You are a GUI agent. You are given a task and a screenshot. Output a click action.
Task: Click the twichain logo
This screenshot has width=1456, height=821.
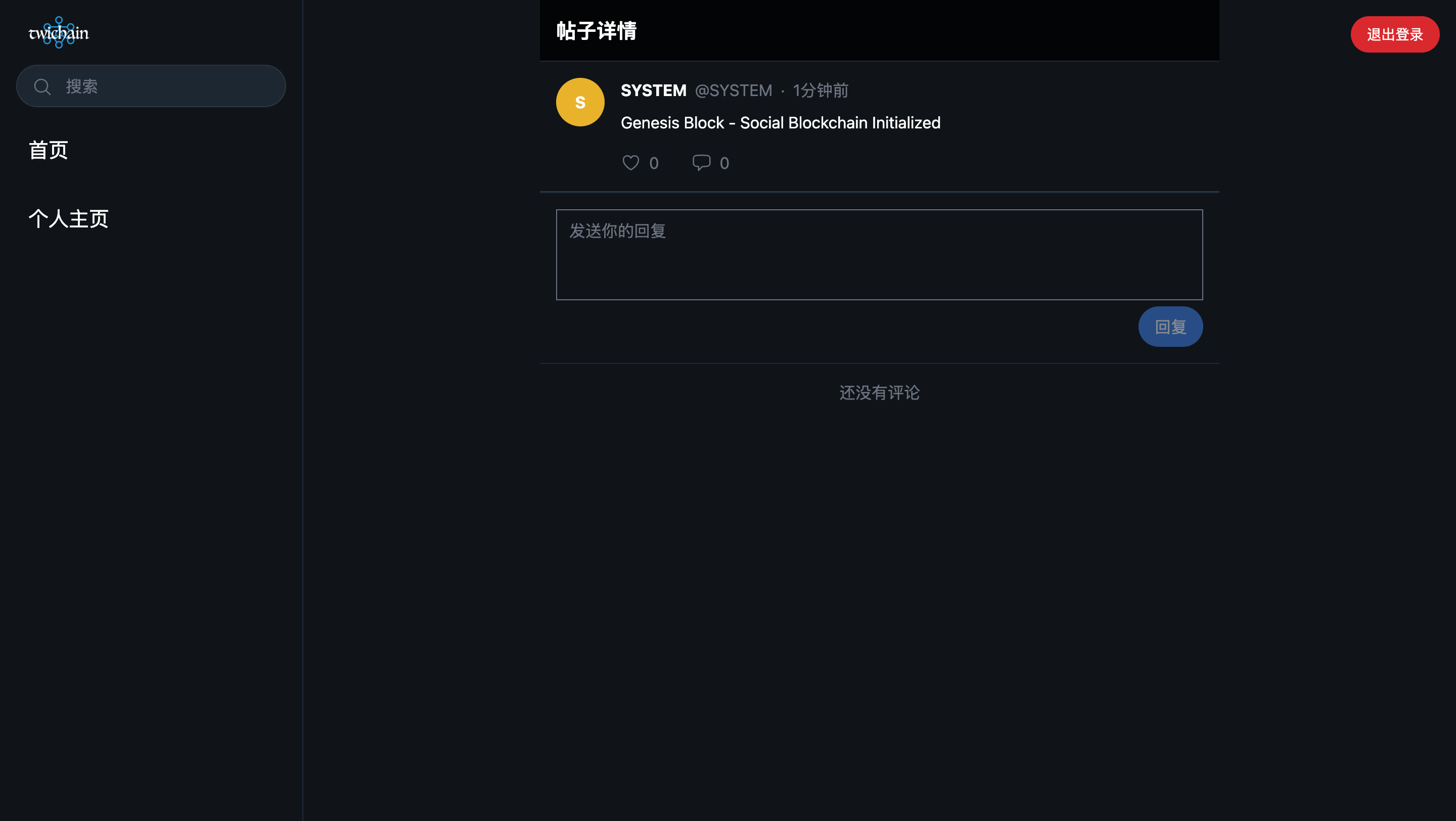click(59, 33)
